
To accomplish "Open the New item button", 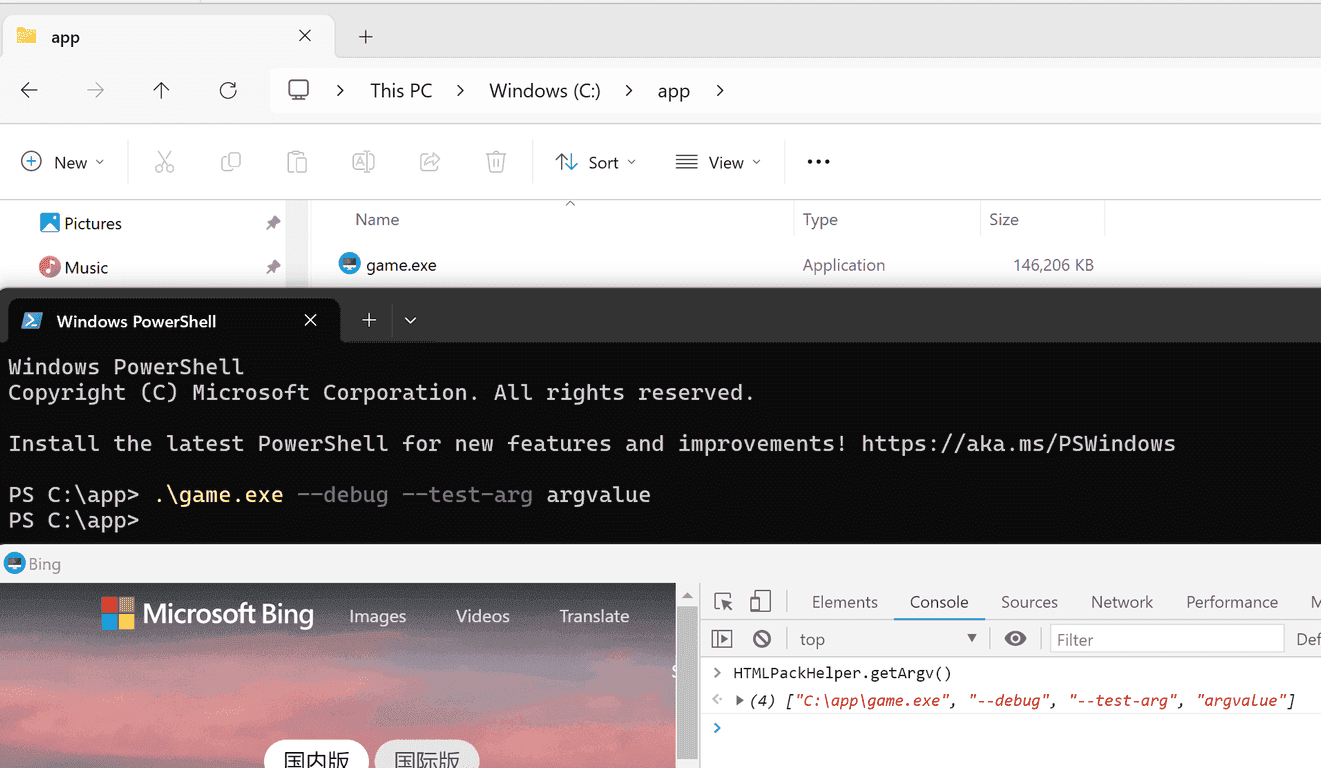I will click(x=62, y=162).
